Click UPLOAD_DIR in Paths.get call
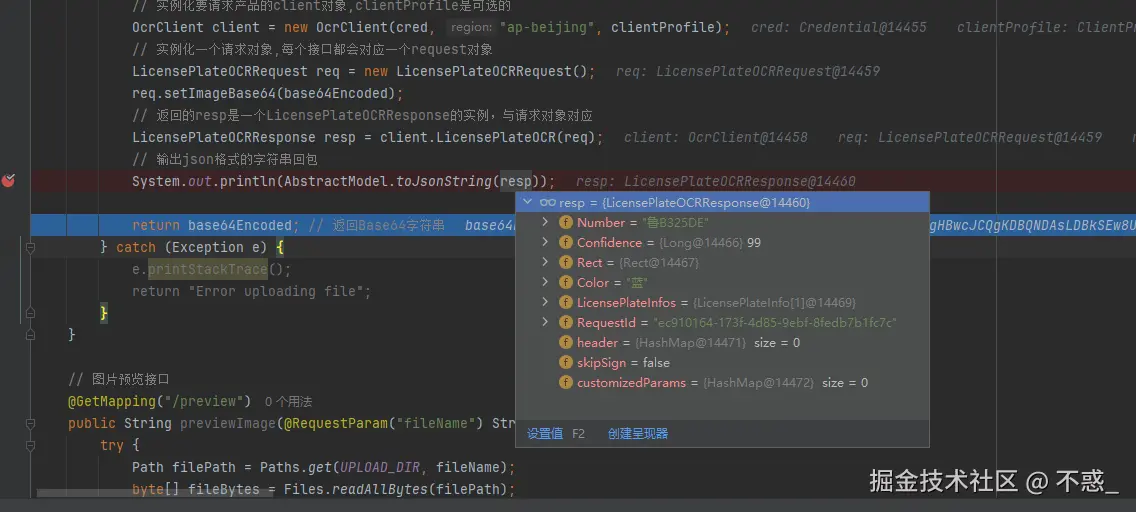The image size is (1136, 512). point(380,467)
